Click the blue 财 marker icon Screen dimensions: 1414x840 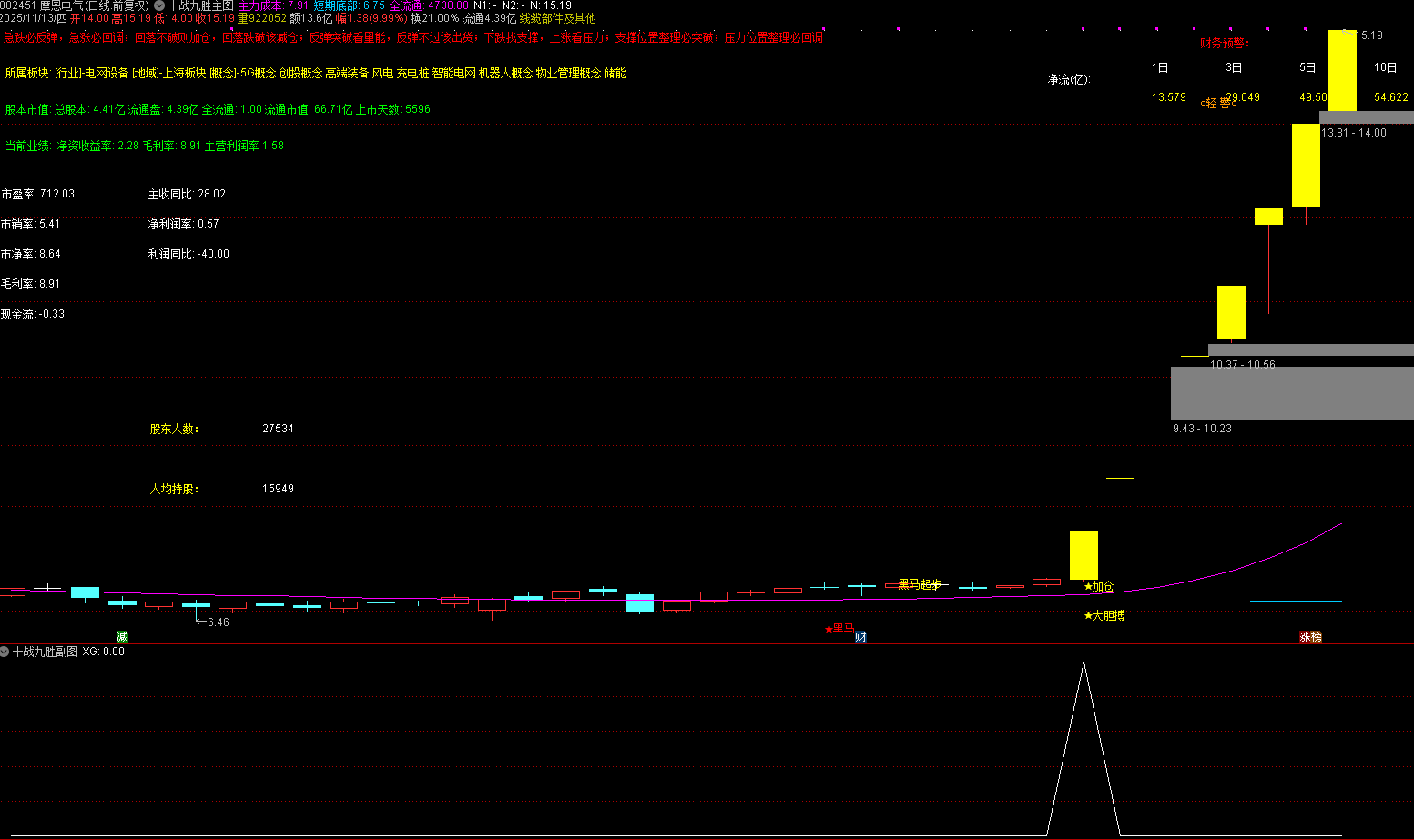pyautogui.click(x=860, y=637)
